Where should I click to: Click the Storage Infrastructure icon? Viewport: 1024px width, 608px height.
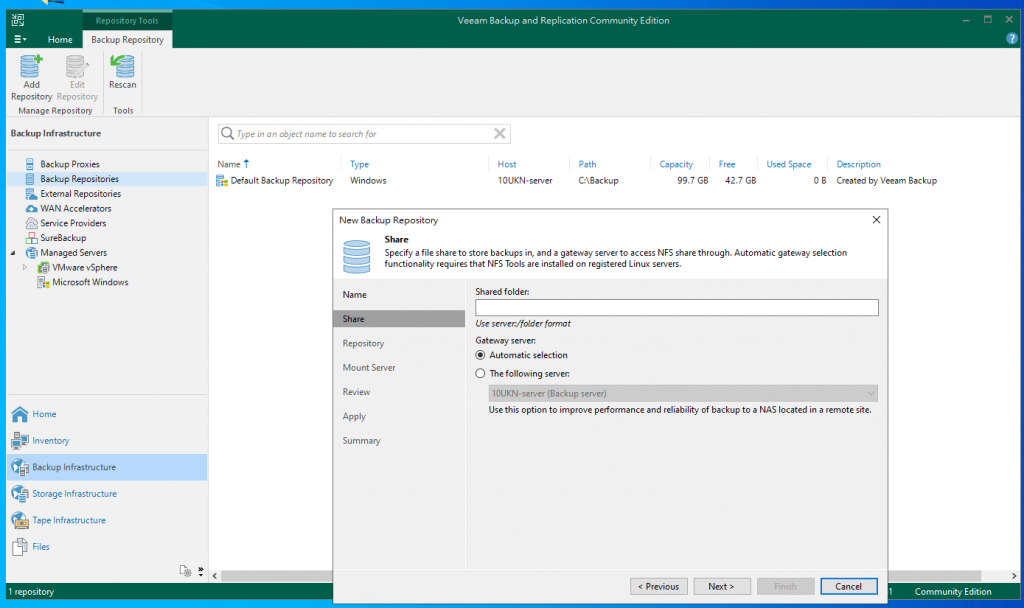(20, 494)
